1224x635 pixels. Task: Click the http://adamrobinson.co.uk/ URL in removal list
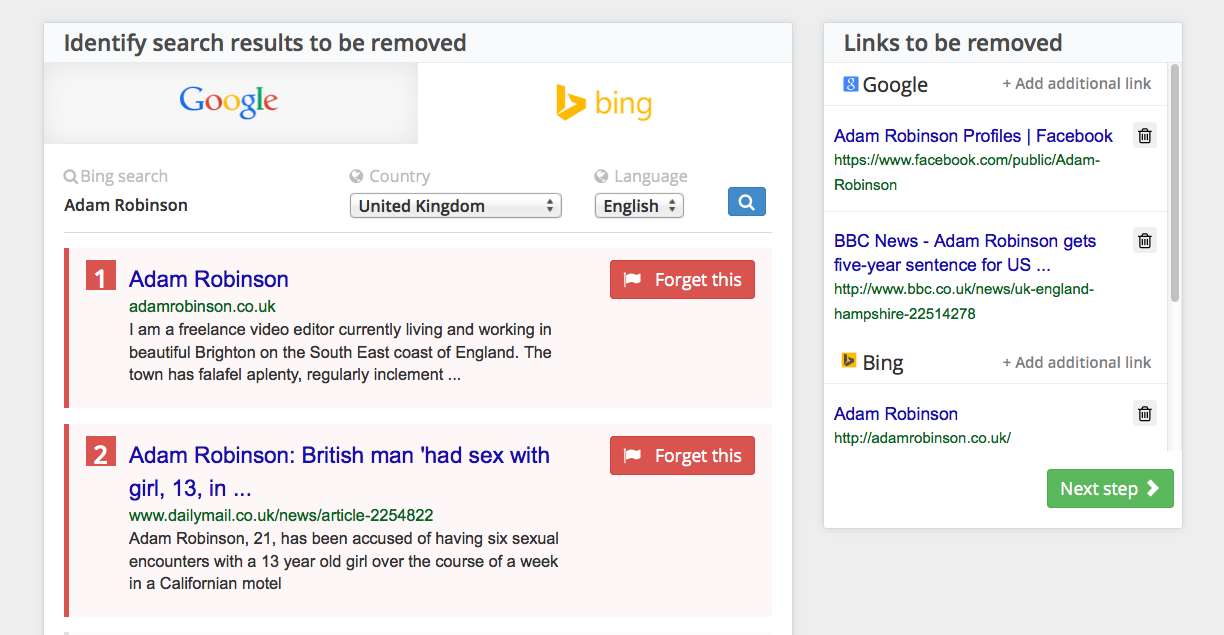[x=922, y=438]
